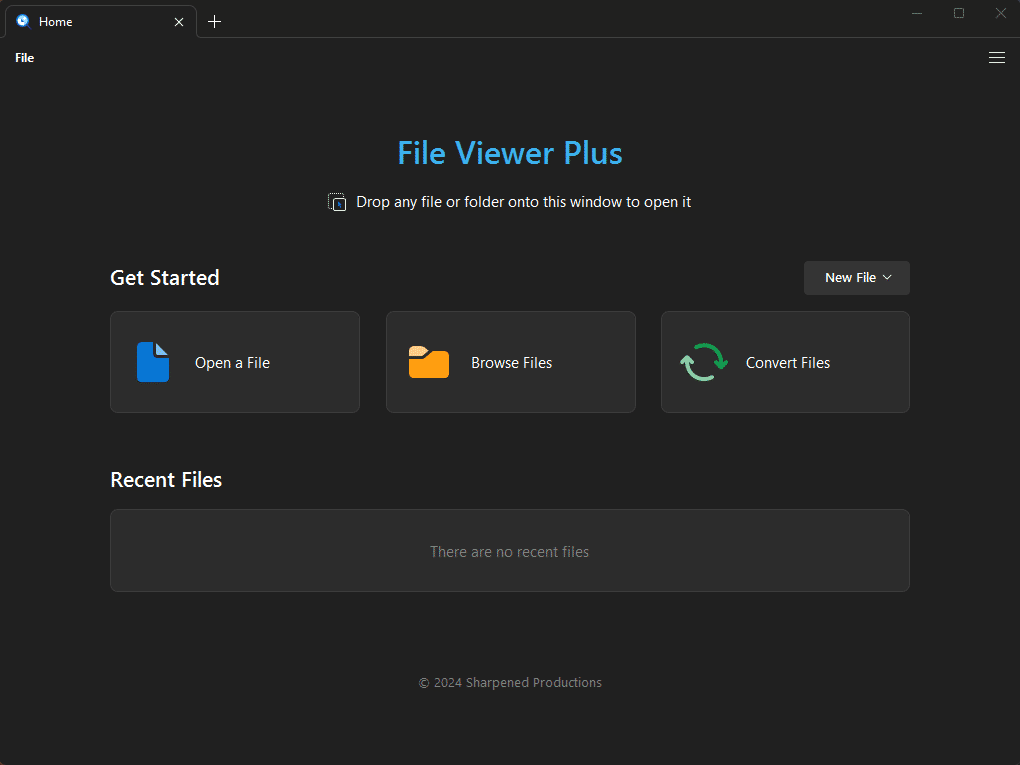This screenshot has width=1020, height=765.
Task: Click the green arrows icon on Convert Files
Action: click(x=704, y=362)
